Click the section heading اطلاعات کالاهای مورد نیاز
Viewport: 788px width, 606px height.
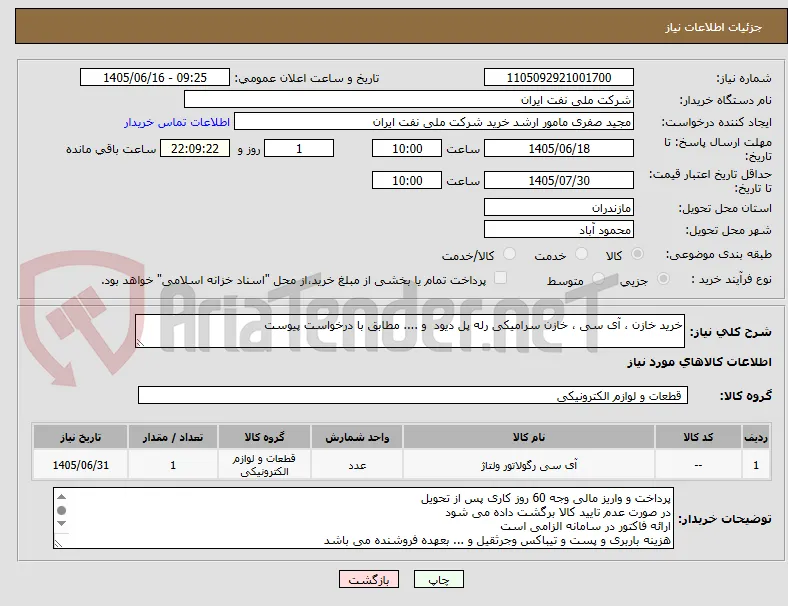click(x=699, y=362)
